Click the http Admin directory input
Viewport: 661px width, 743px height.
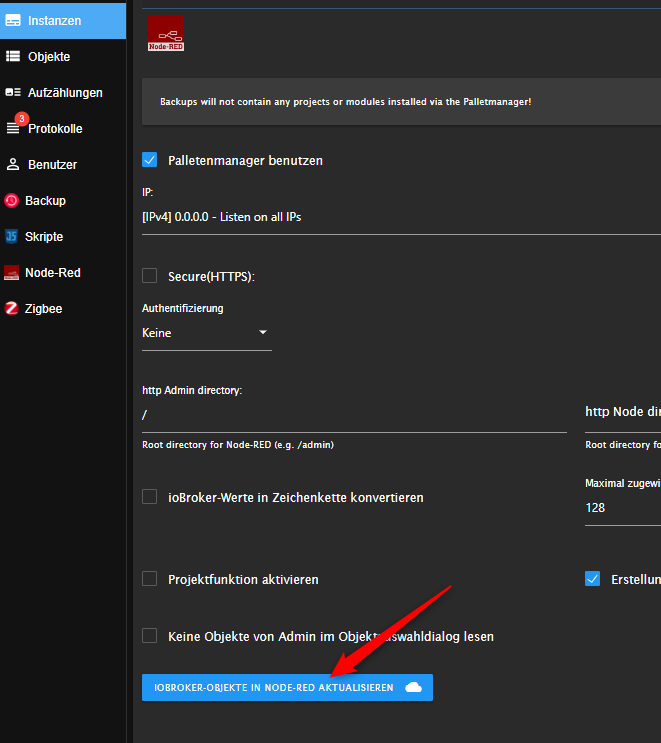click(x=354, y=415)
